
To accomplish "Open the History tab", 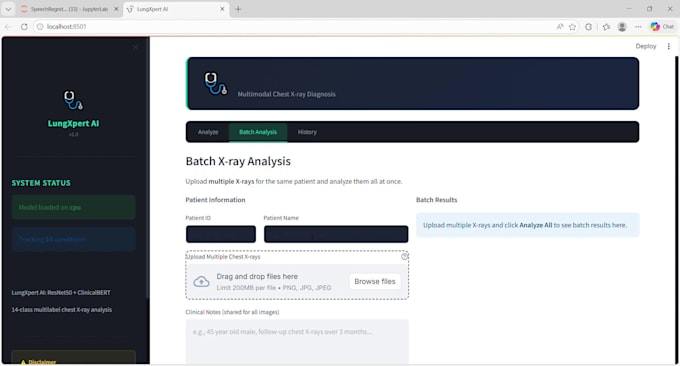I will [x=307, y=132].
